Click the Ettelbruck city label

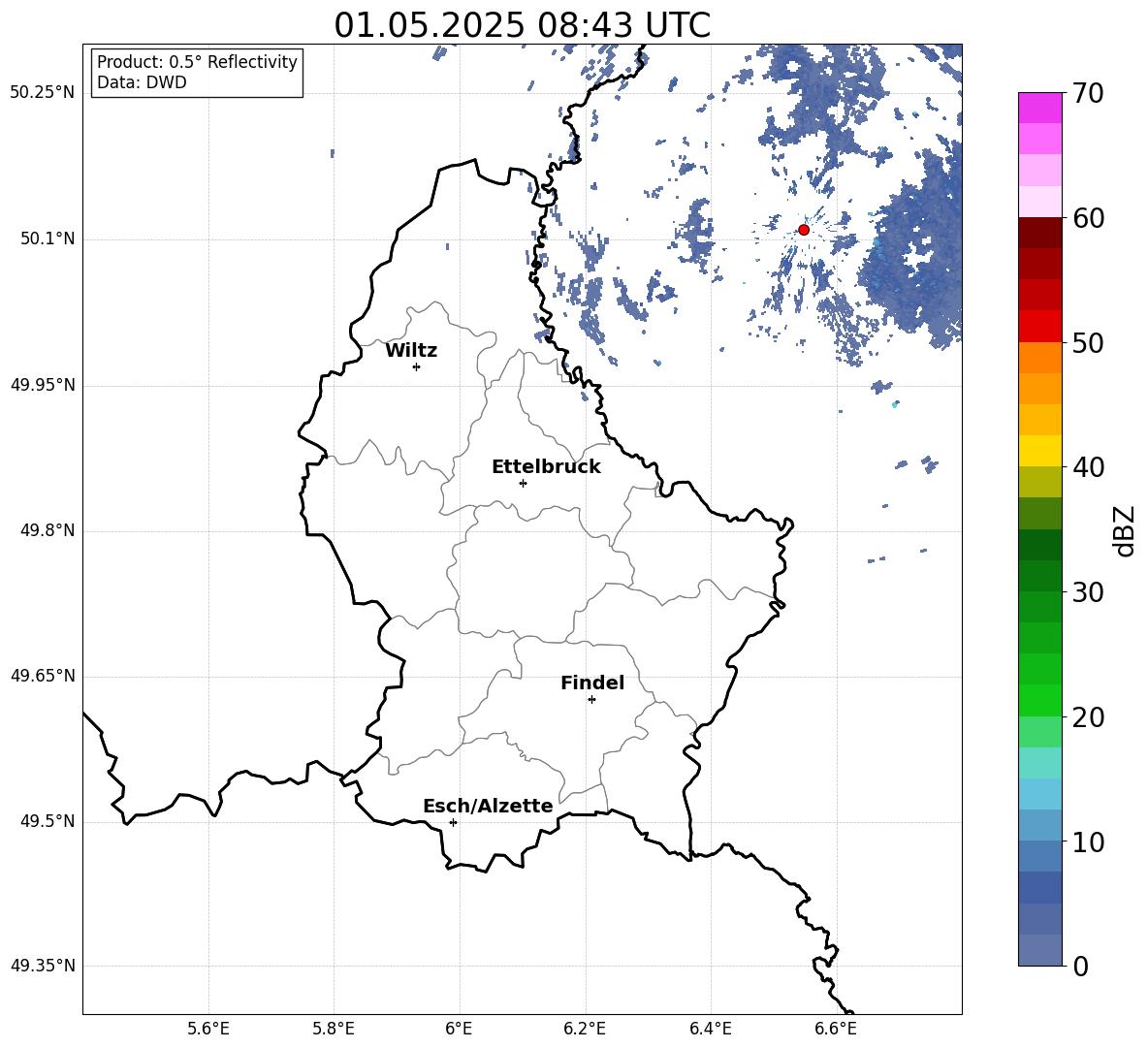[x=546, y=467]
